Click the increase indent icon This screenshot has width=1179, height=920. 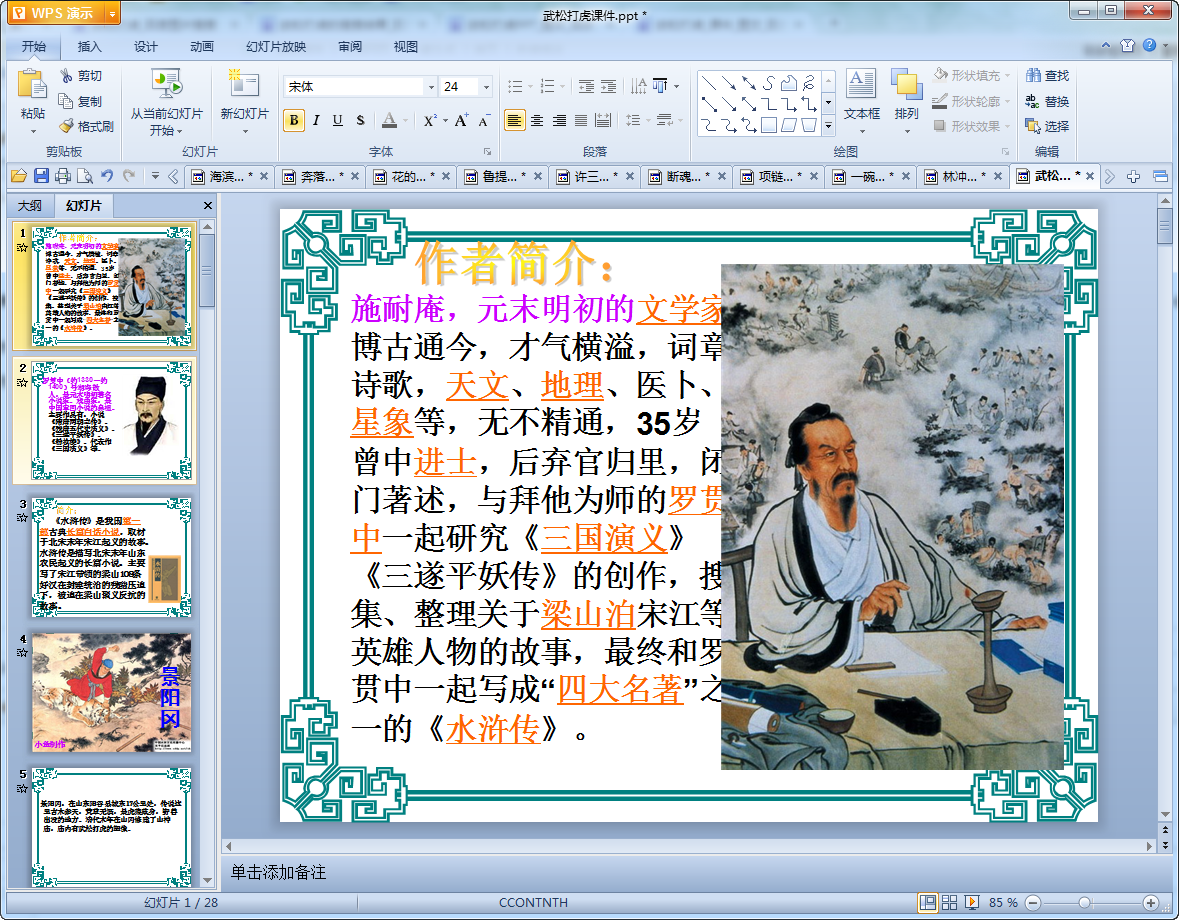[x=608, y=86]
